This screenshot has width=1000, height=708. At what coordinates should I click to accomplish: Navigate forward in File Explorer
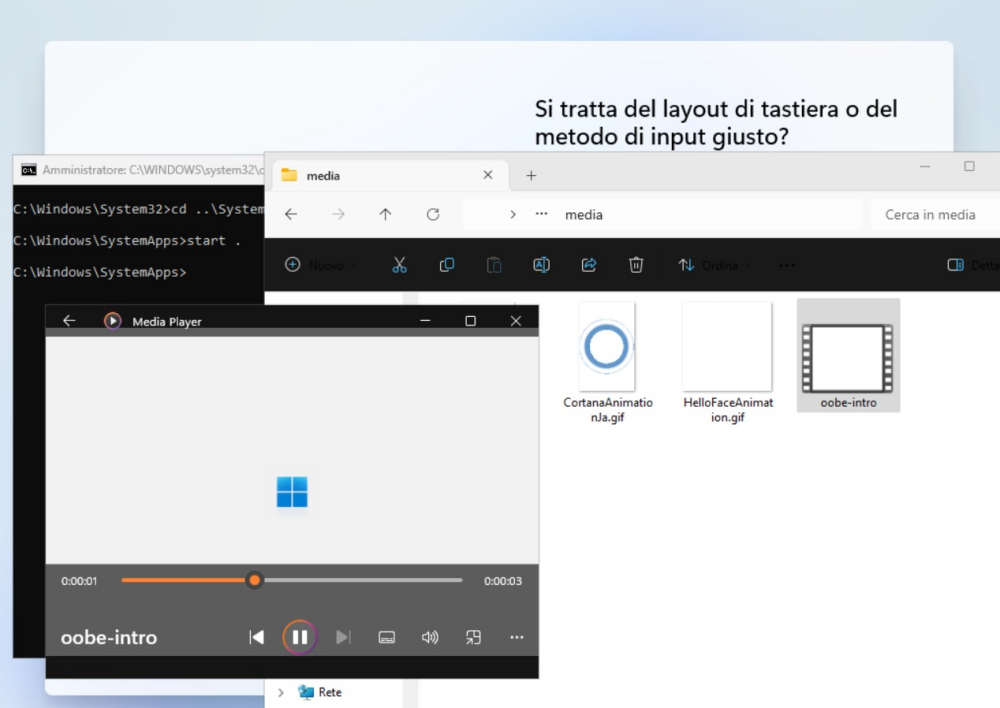point(338,214)
